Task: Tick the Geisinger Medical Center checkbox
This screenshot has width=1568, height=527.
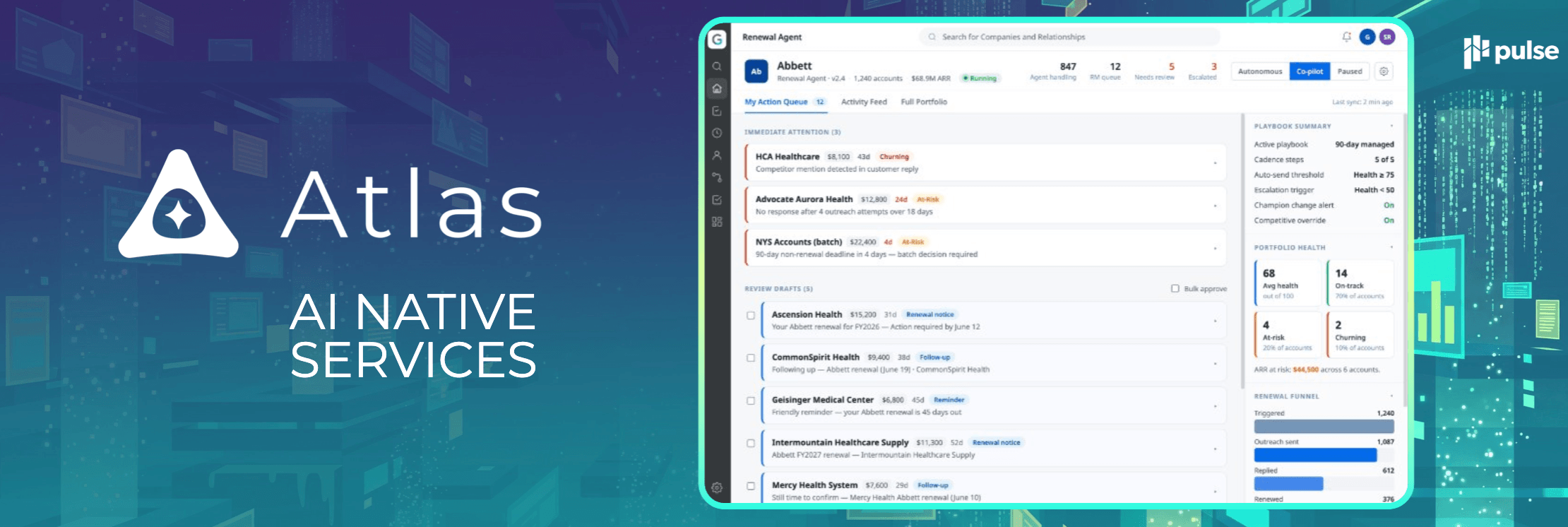Action: pos(751,401)
